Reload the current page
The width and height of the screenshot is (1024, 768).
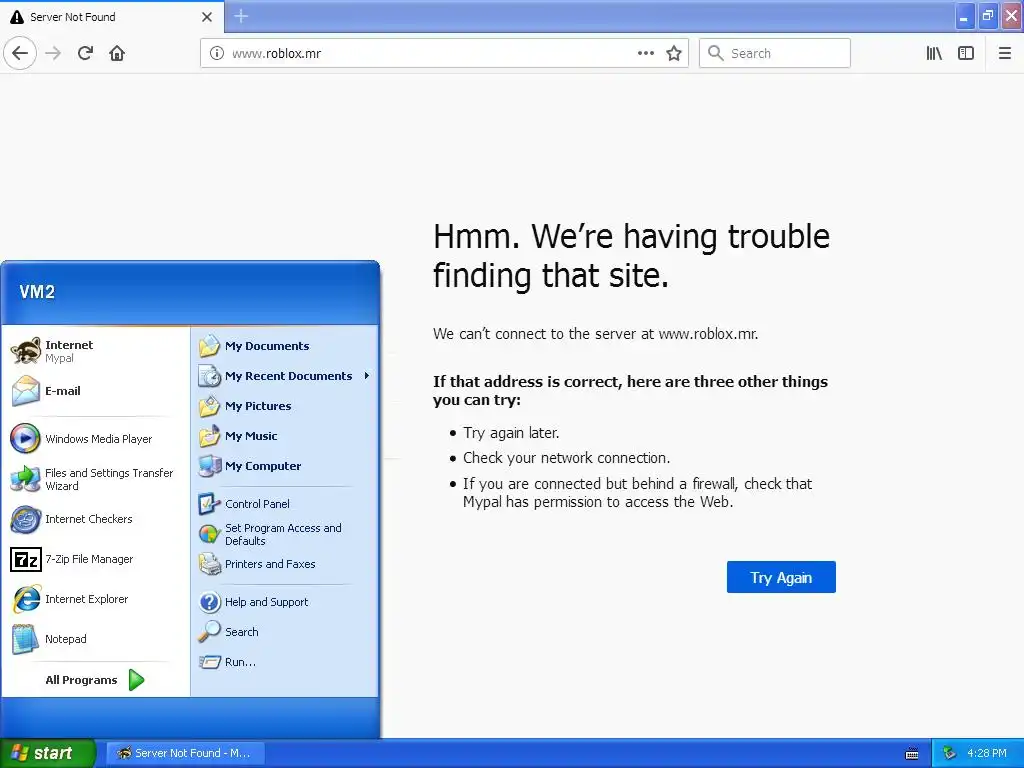click(x=85, y=53)
